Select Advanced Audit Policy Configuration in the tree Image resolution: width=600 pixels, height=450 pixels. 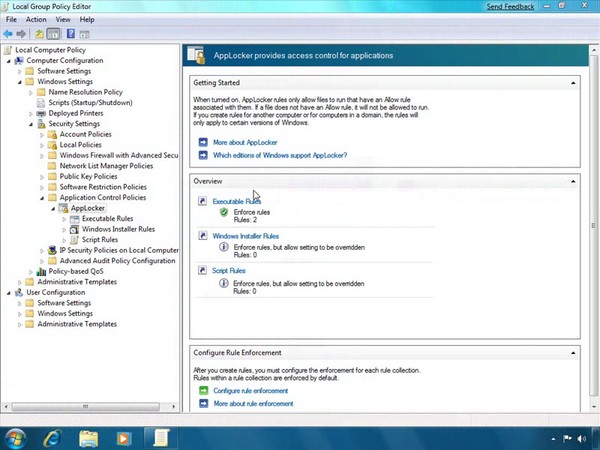click(117, 261)
